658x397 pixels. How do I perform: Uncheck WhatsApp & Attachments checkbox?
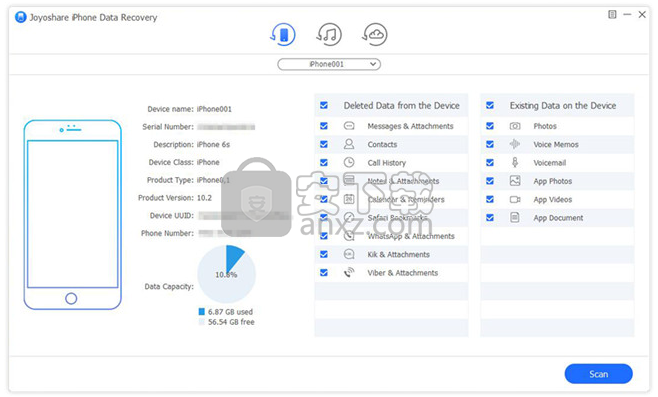324,236
